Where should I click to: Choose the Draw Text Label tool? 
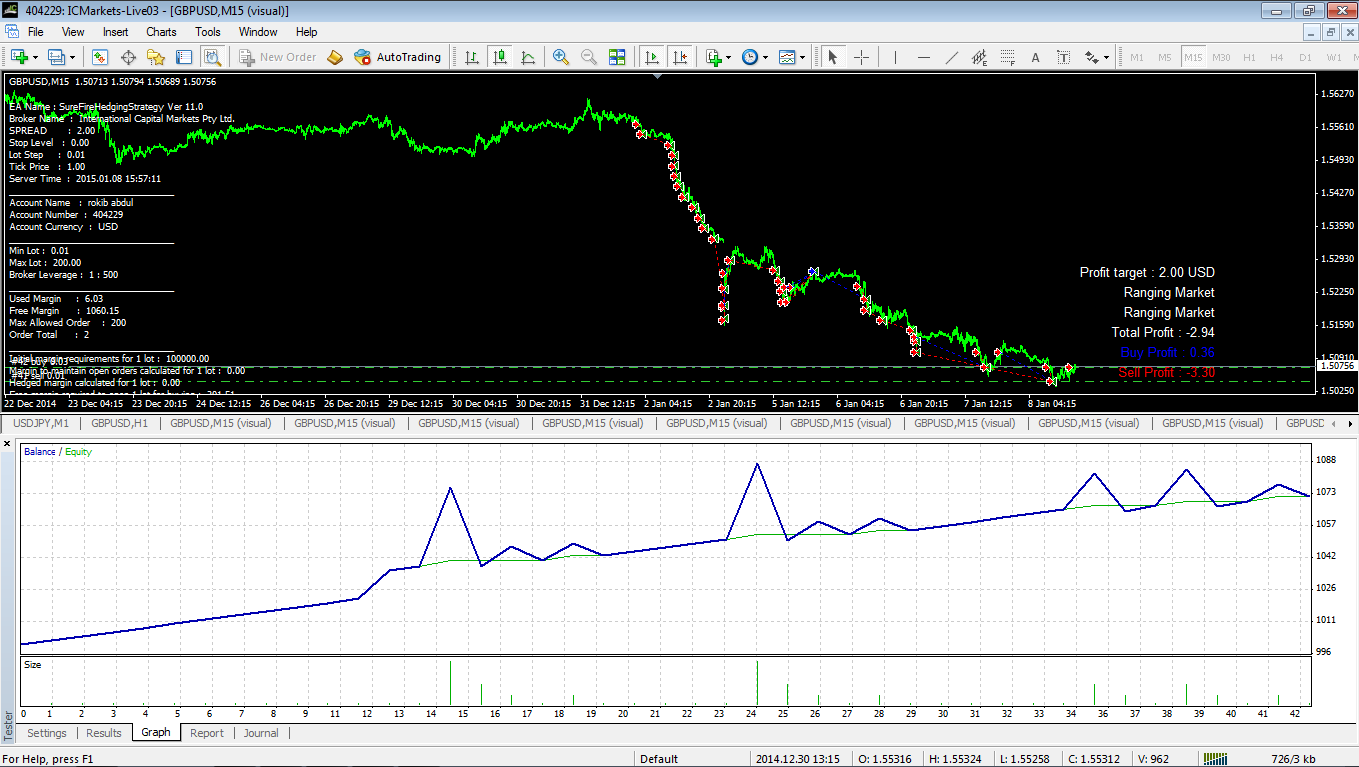(1063, 57)
